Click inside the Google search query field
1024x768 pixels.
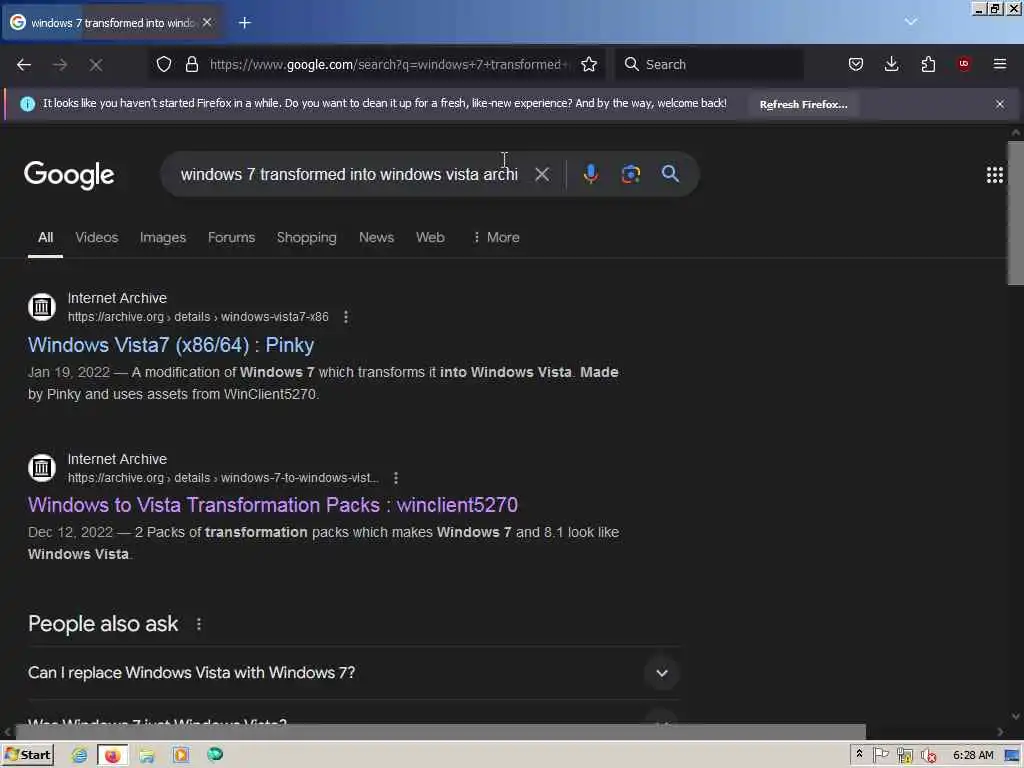click(x=349, y=174)
